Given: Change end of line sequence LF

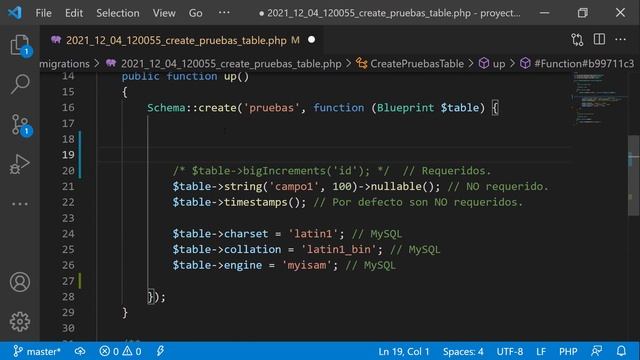Looking at the screenshot, I should [541, 351].
